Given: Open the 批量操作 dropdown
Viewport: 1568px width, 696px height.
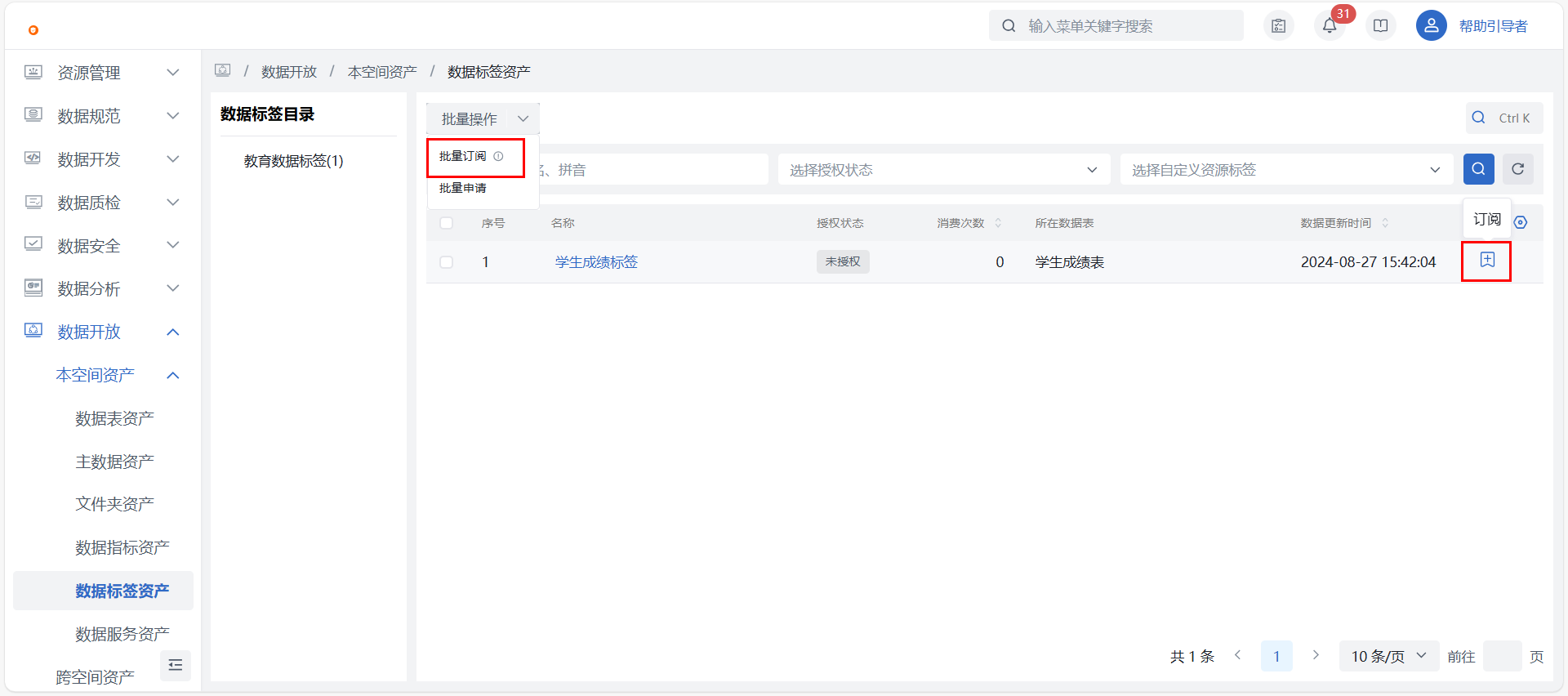Looking at the screenshot, I should pyautogui.click(x=483, y=119).
